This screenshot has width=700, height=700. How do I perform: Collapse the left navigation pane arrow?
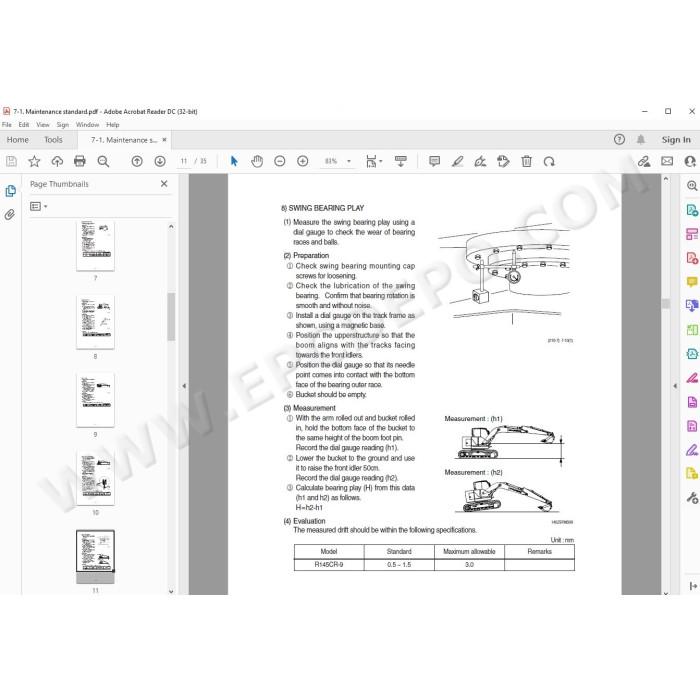click(x=184, y=386)
